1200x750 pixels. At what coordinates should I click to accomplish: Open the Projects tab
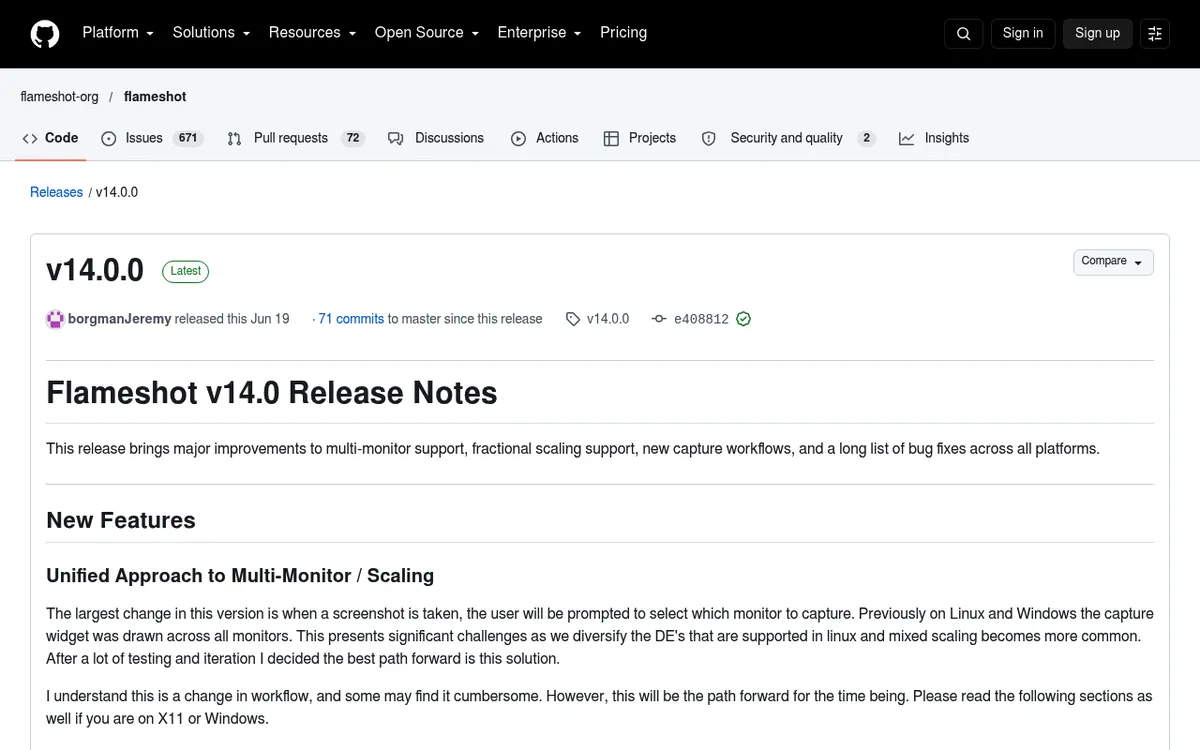(x=640, y=138)
